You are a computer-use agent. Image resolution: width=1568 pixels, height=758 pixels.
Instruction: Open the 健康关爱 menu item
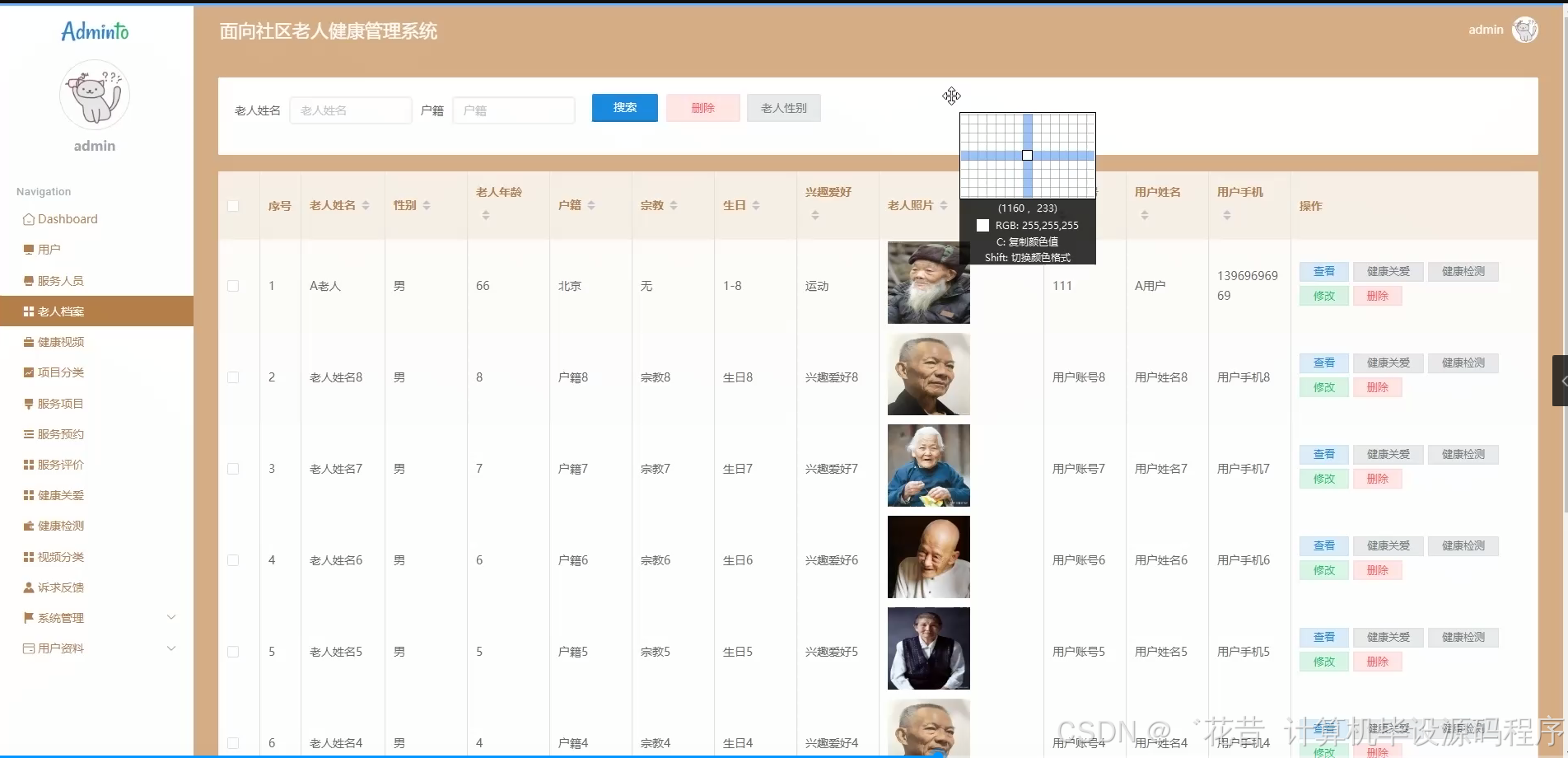(96, 495)
